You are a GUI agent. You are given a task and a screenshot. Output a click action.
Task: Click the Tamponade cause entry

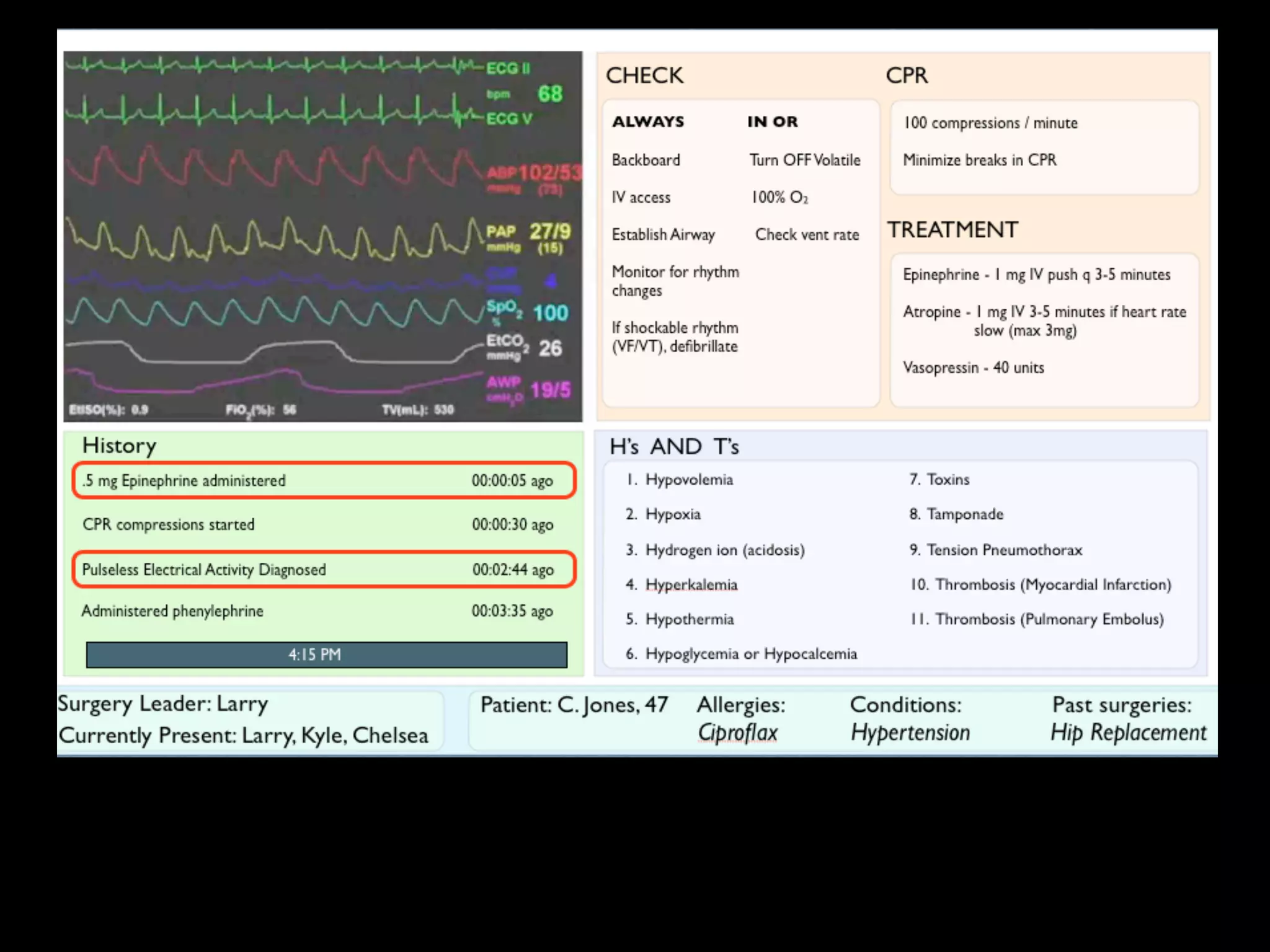tap(964, 514)
